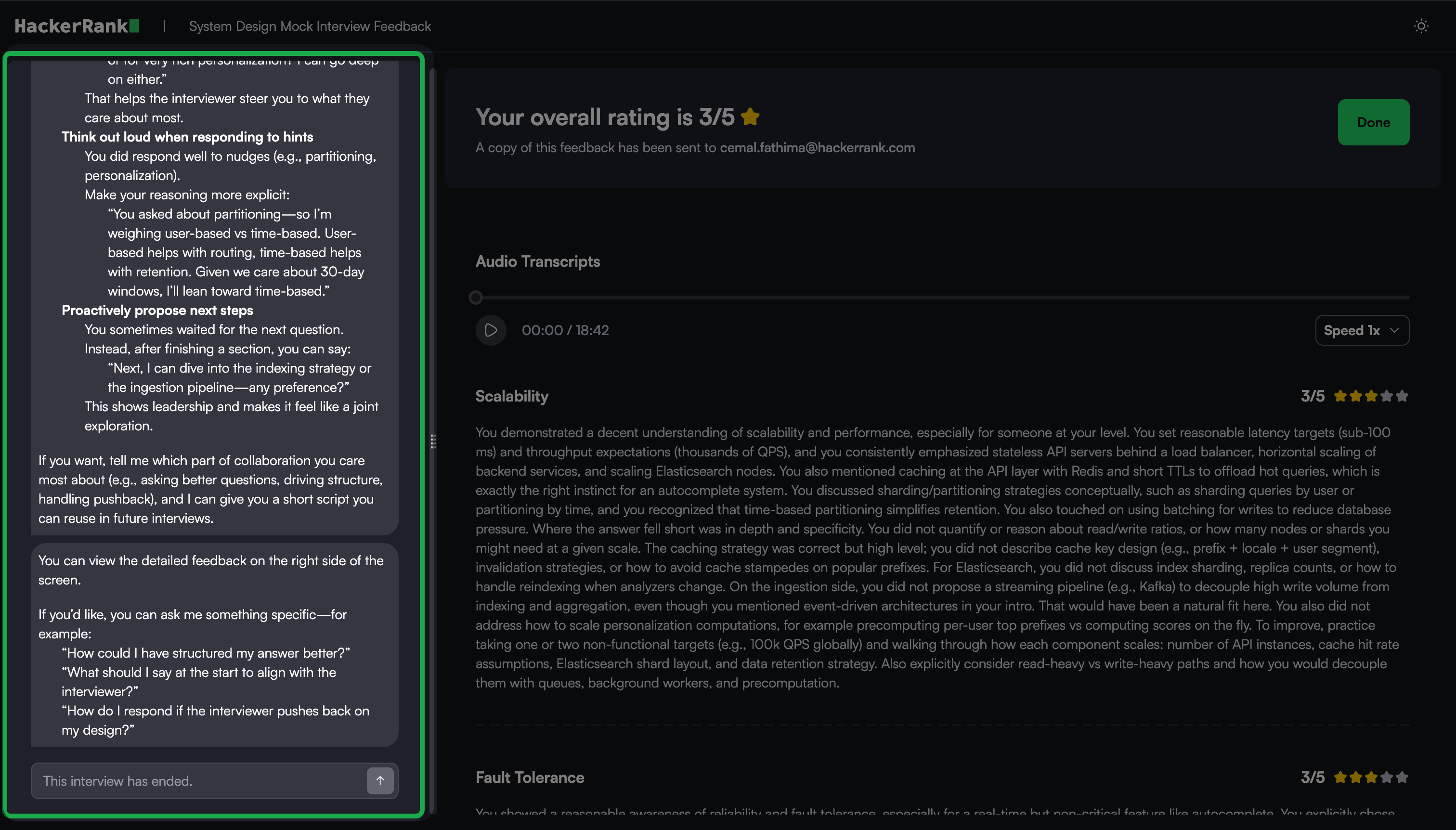The image size is (1456, 830).
Task: Click the gold star beside overall rating
Action: coord(750,117)
